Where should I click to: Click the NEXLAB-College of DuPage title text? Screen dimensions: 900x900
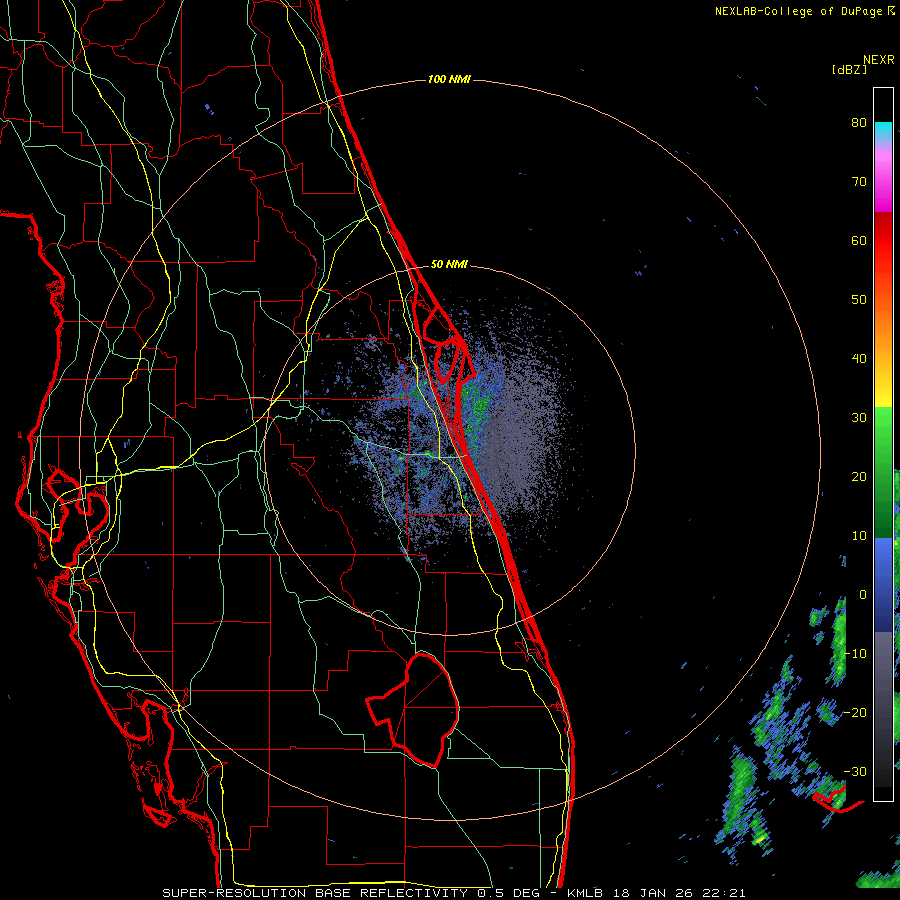point(799,11)
